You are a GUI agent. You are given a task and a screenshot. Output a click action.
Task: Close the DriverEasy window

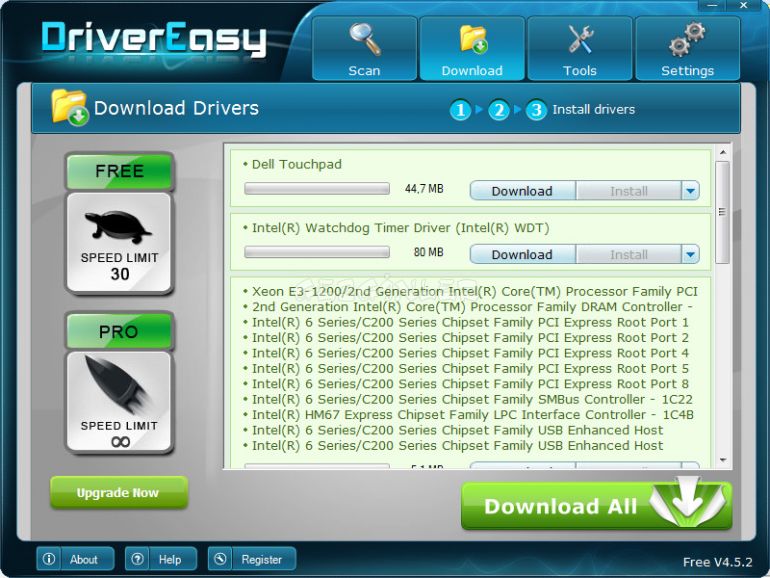744,5
